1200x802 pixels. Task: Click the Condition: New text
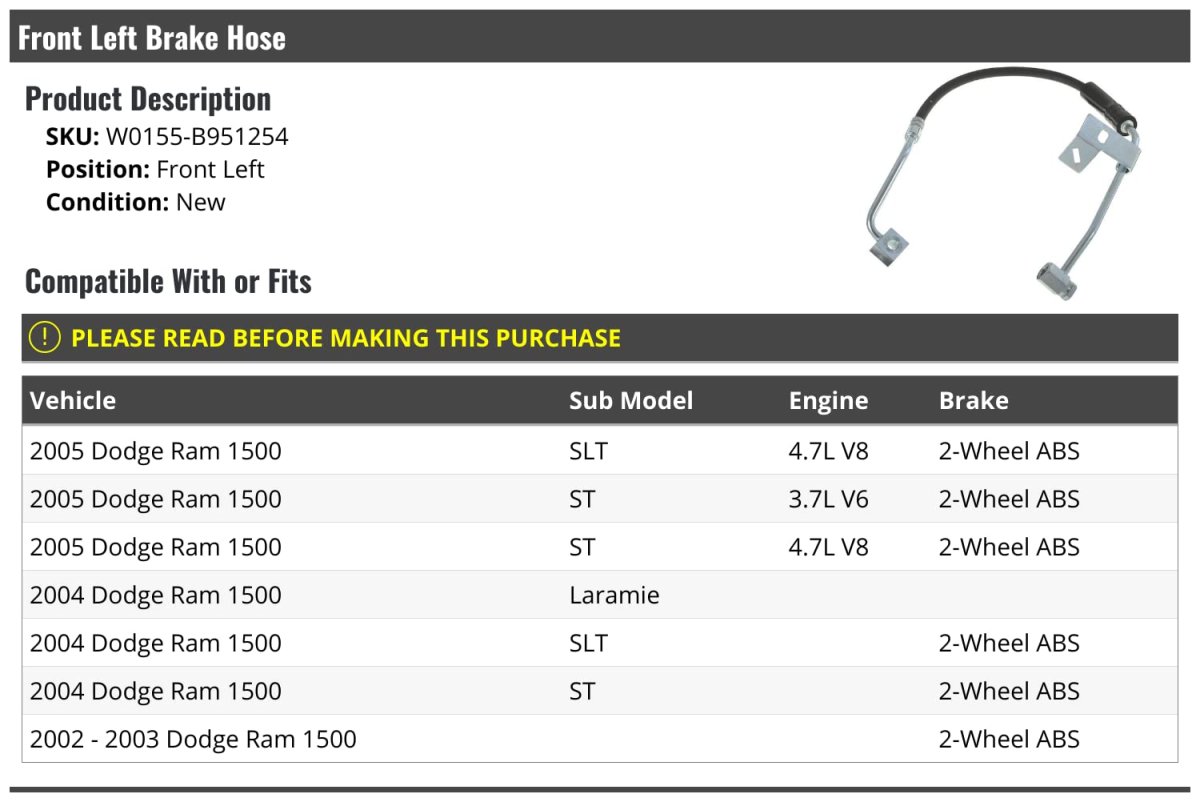[x=136, y=202]
